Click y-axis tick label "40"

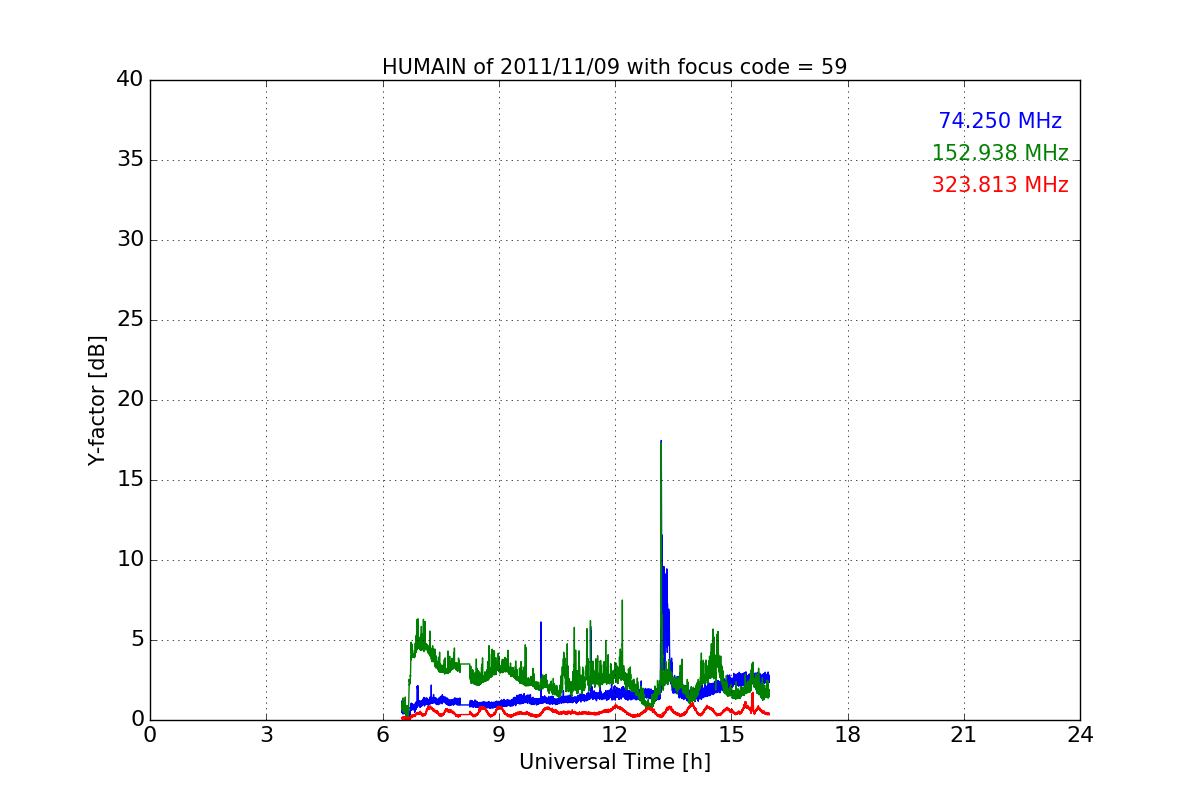click(130, 80)
